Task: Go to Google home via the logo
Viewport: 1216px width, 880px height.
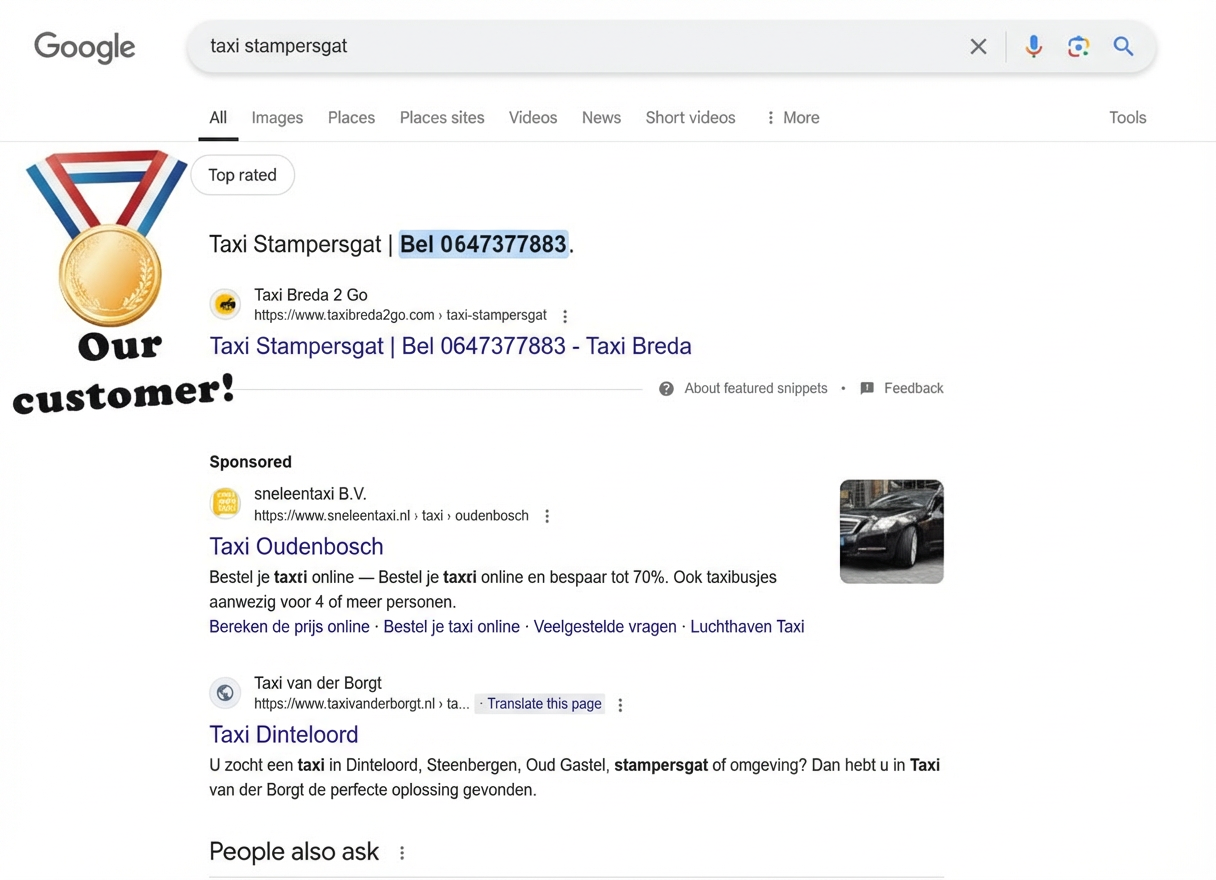Action: tap(85, 47)
